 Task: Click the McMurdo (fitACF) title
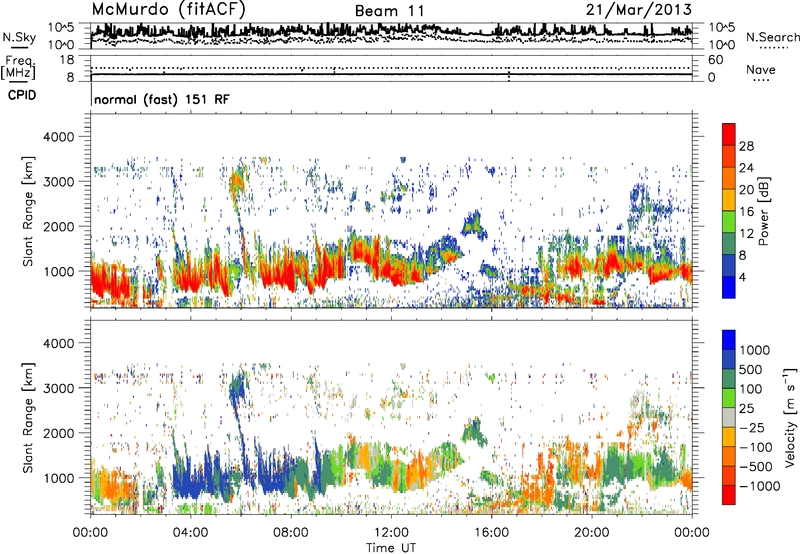coord(168,10)
